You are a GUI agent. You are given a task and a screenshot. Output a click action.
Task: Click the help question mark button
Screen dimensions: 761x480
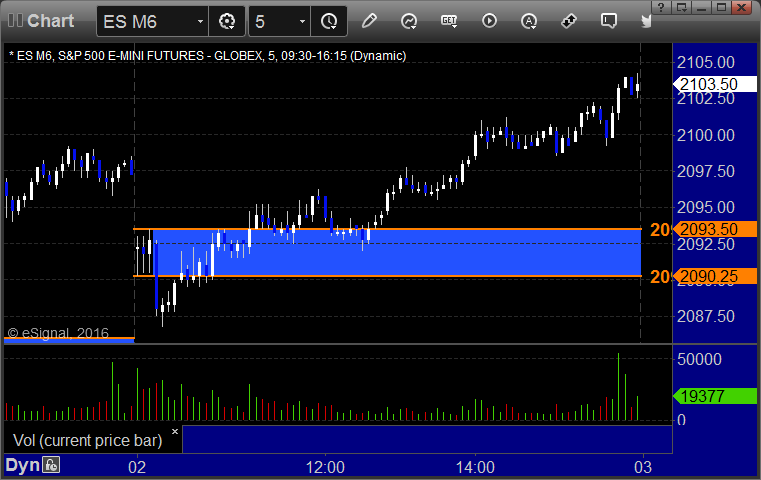661,7
